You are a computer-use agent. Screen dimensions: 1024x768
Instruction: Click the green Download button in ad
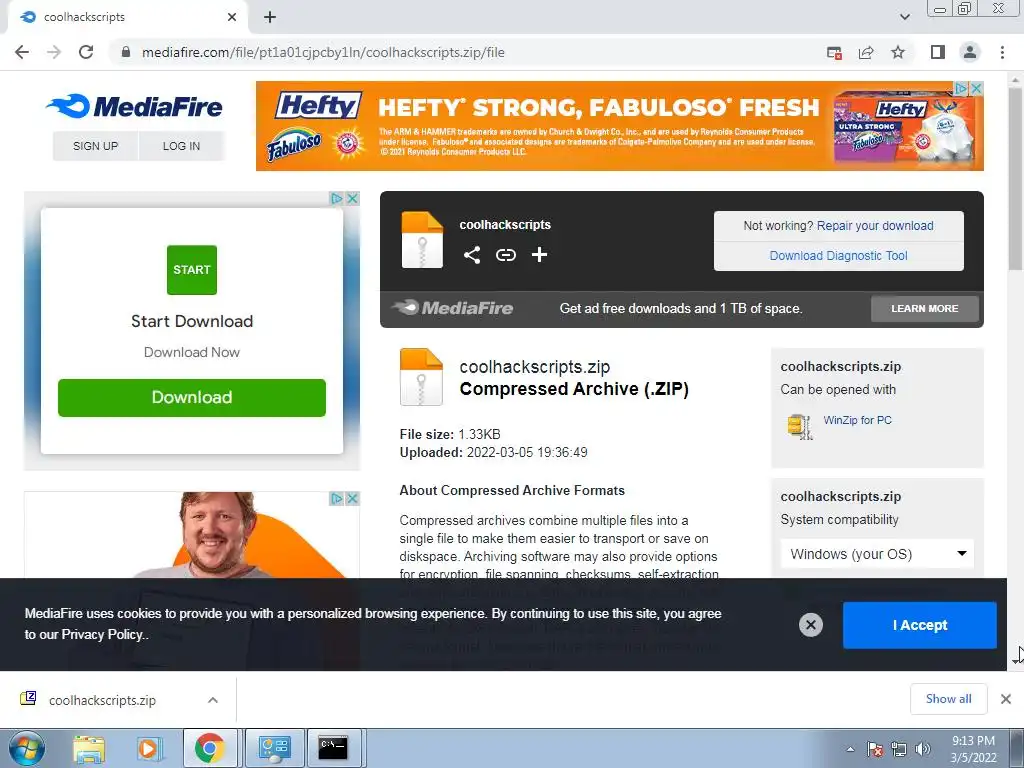[192, 397]
